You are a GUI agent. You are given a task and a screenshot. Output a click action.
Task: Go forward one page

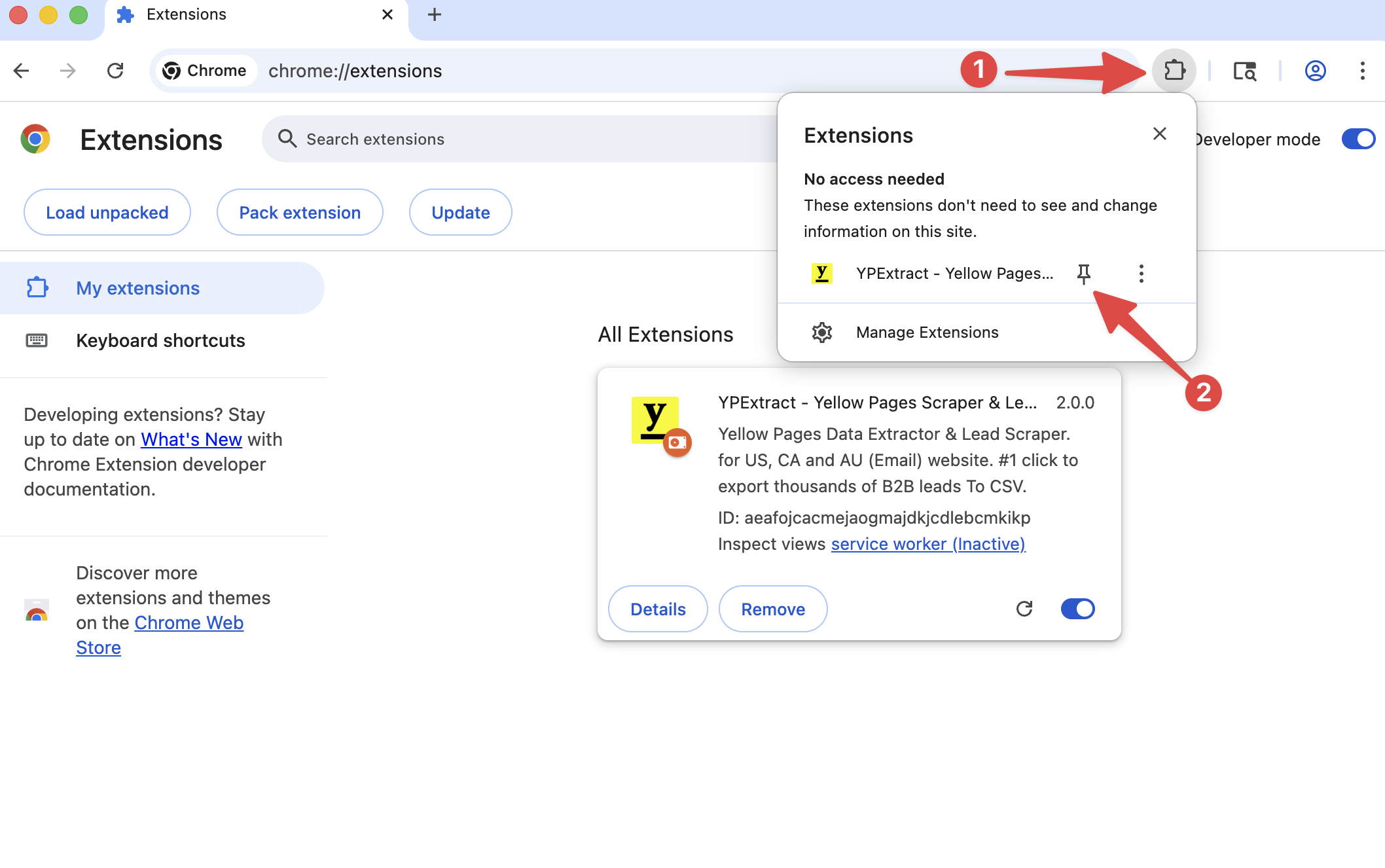[x=68, y=71]
